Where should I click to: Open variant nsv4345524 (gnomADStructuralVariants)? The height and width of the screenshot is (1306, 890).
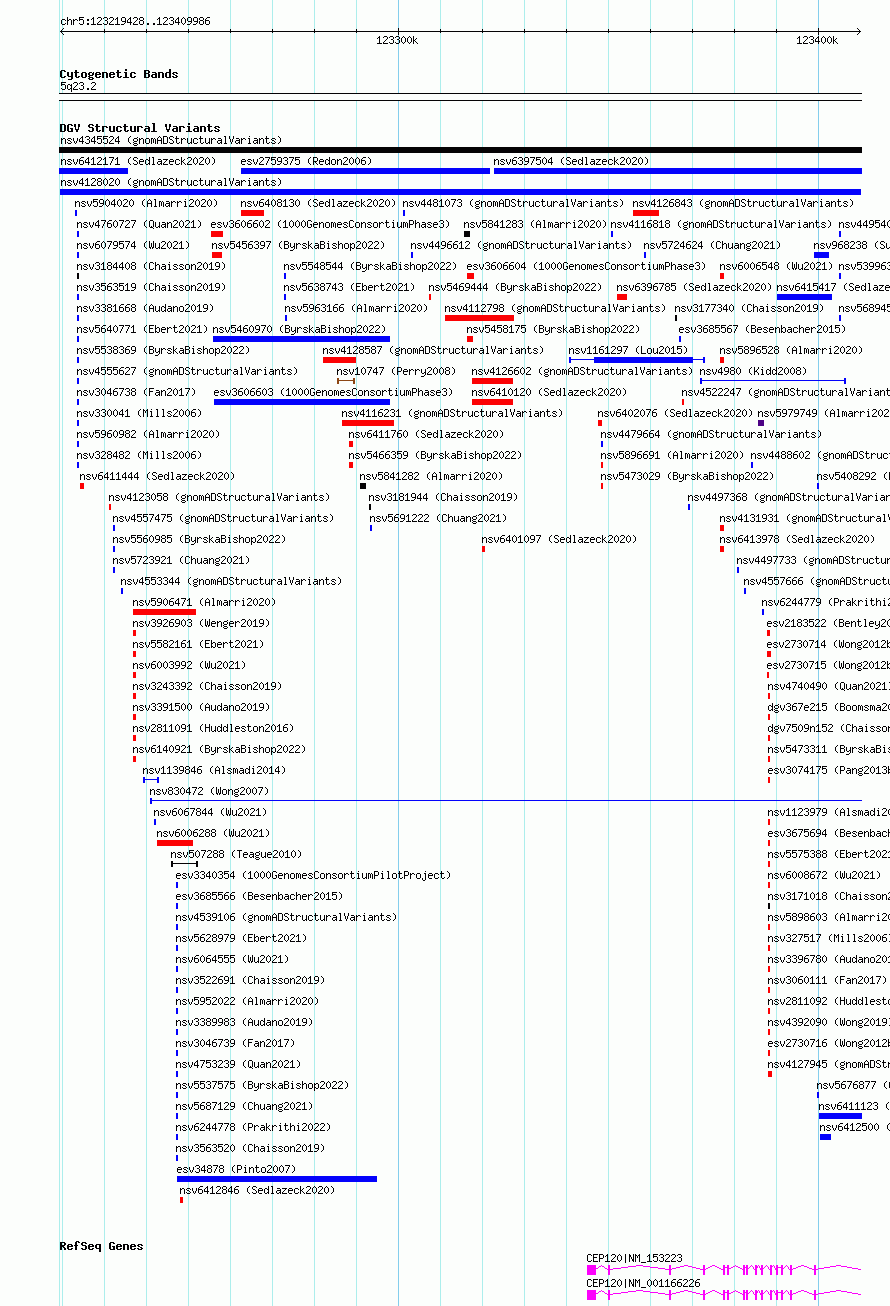(x=171, y=140)
